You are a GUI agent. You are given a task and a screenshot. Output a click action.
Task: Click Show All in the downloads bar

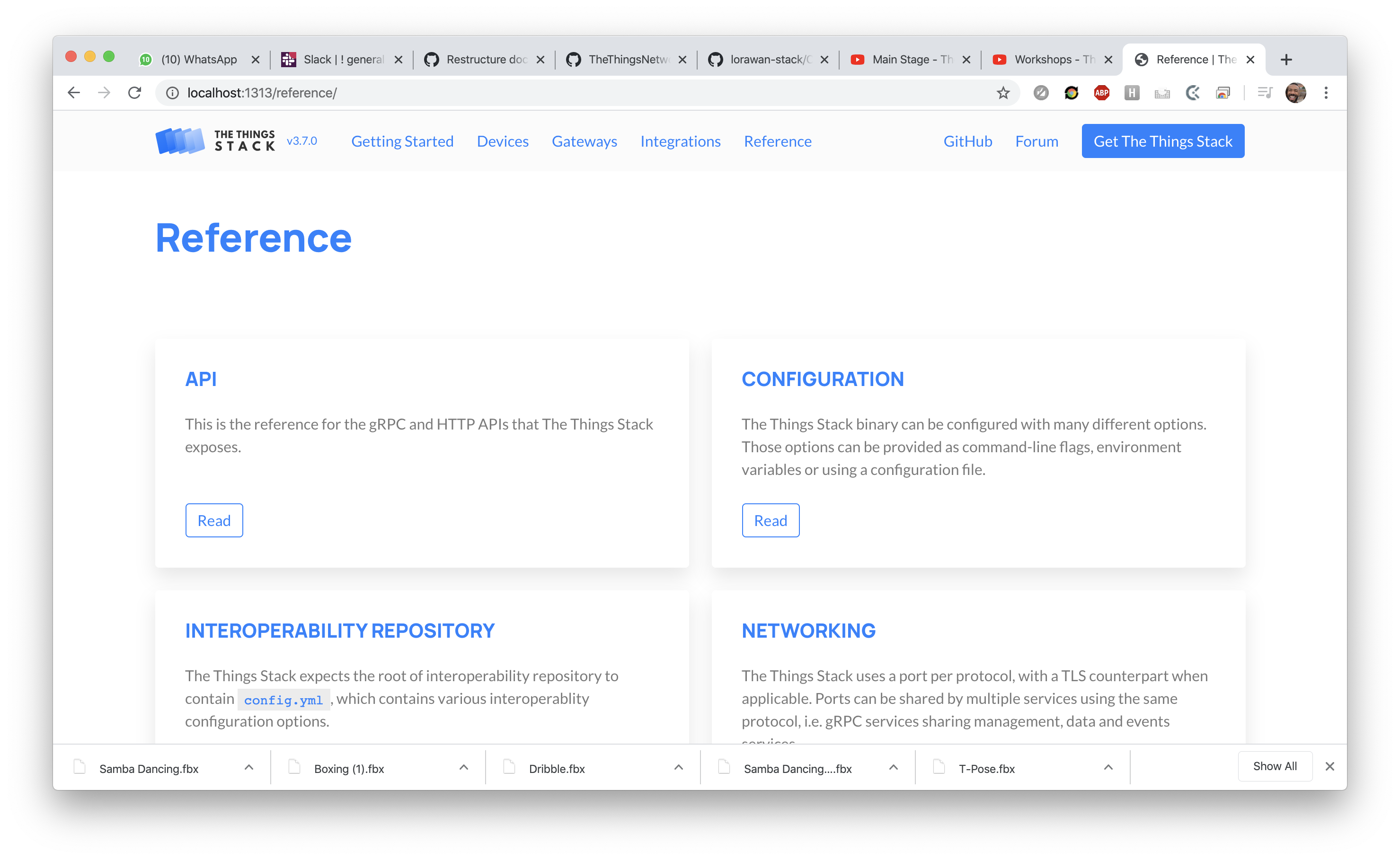(1275, 766)
